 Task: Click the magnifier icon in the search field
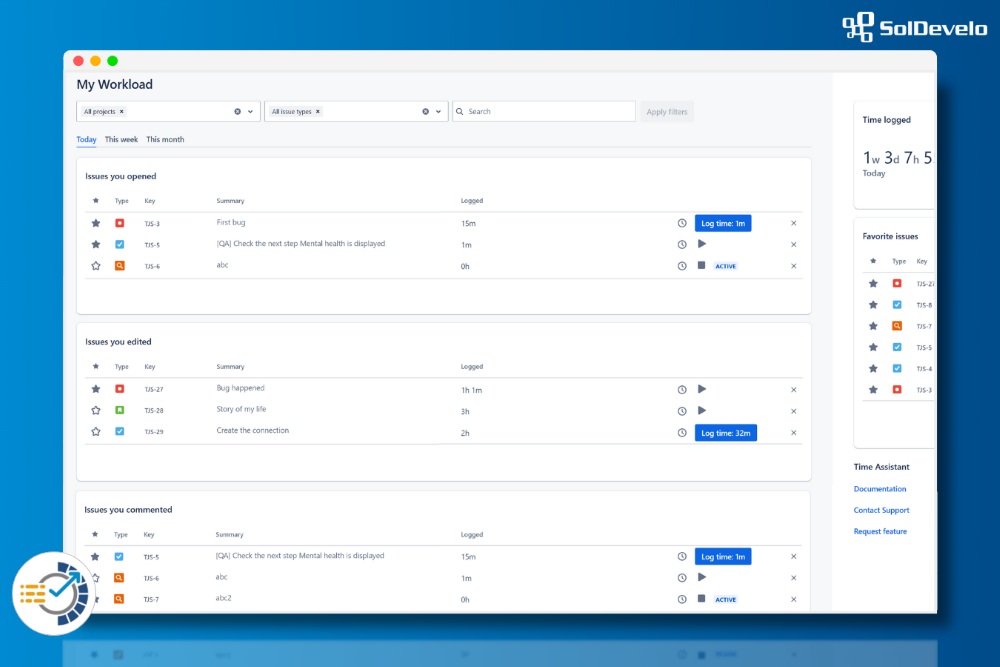[459, 111]
